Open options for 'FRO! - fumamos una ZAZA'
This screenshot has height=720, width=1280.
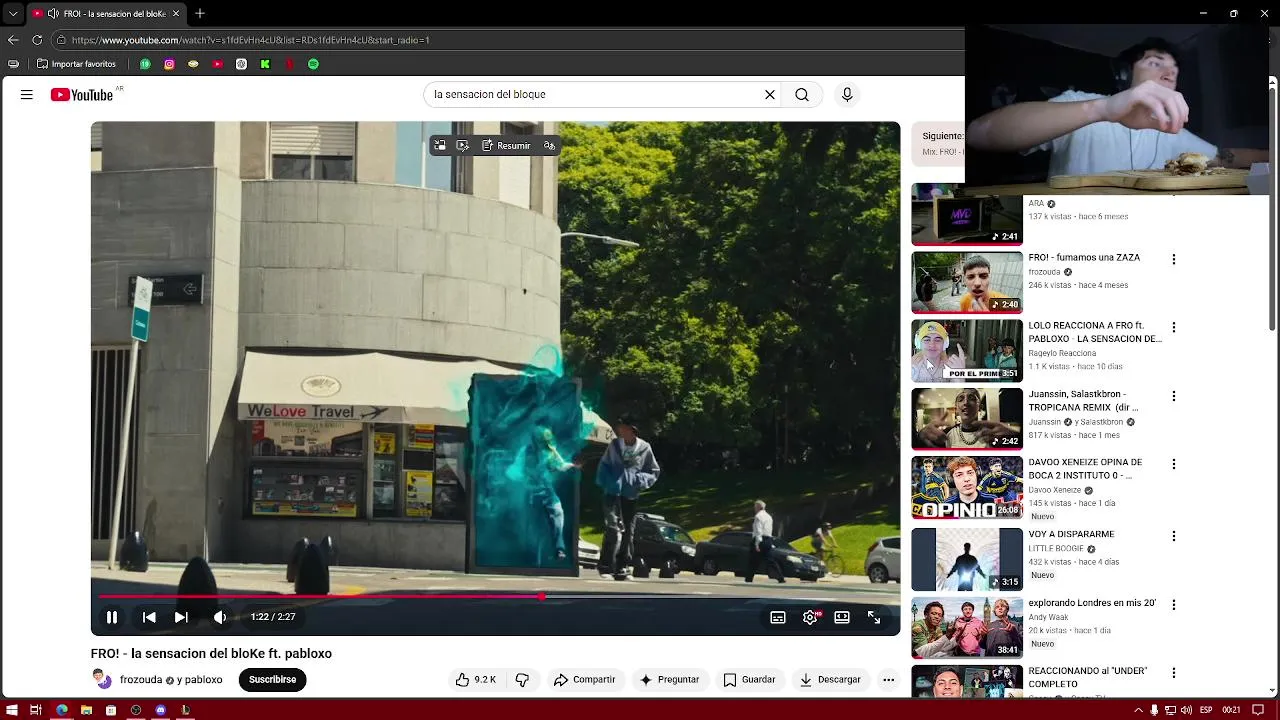[1174, 259]
